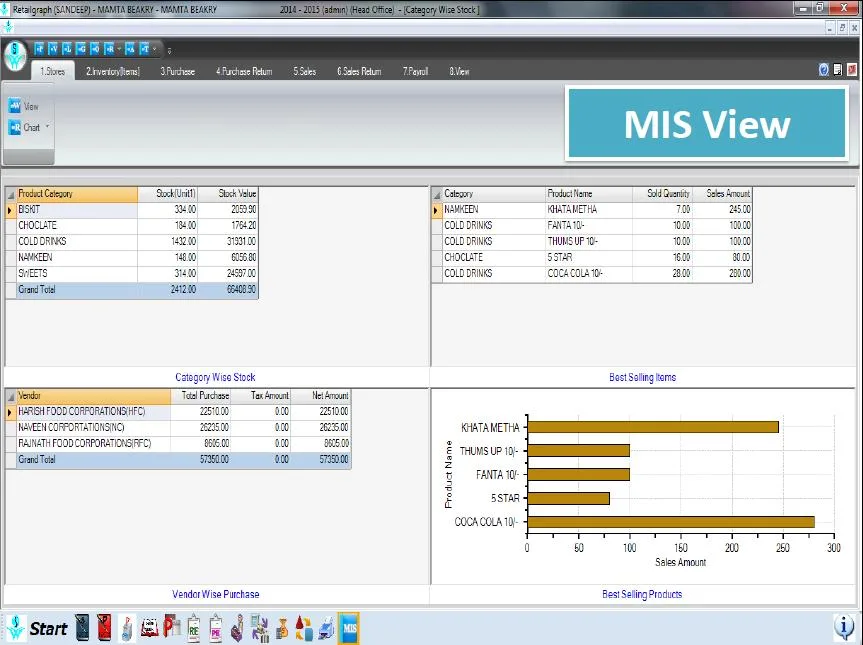Click the G quick access toolbar icon
Image resolution: width=863 pixels, height=645 pixels.
pos(81,50)
